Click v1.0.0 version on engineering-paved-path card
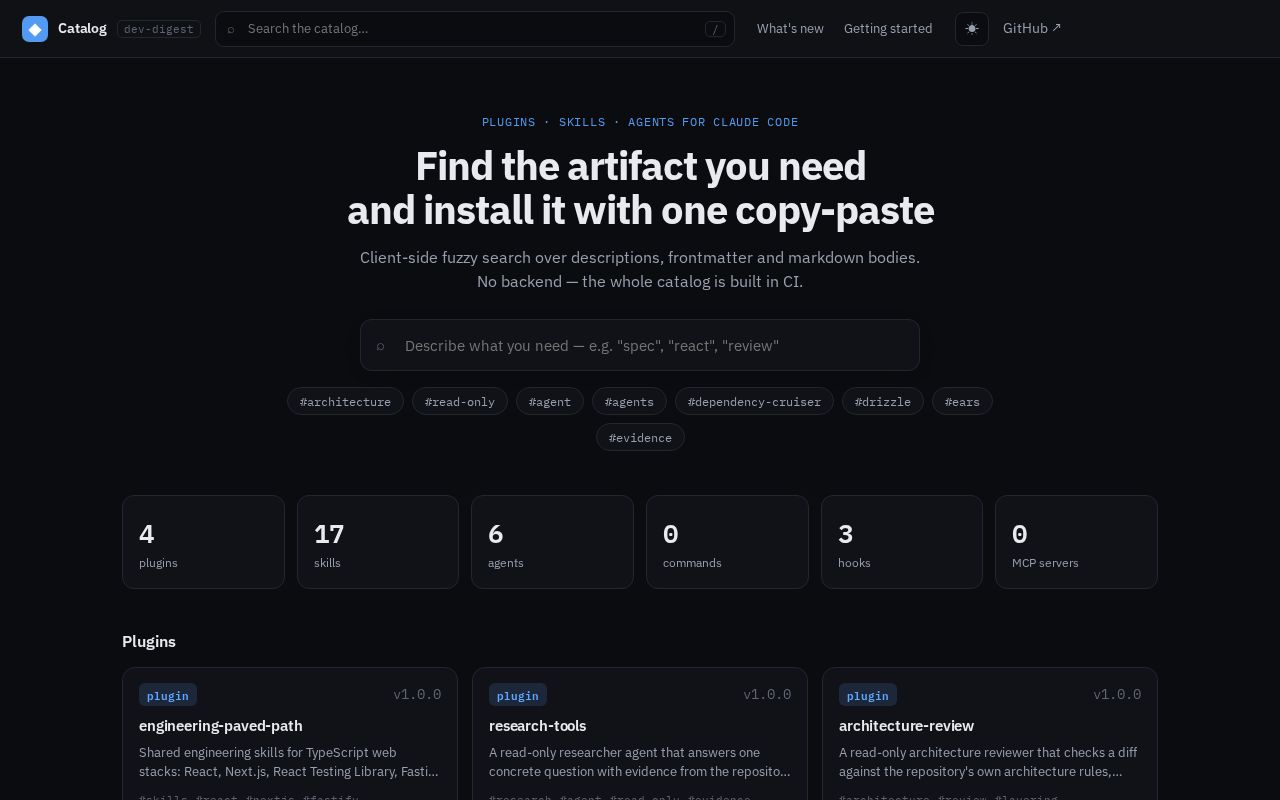1280x800 pixels. [x=417, y=694]
